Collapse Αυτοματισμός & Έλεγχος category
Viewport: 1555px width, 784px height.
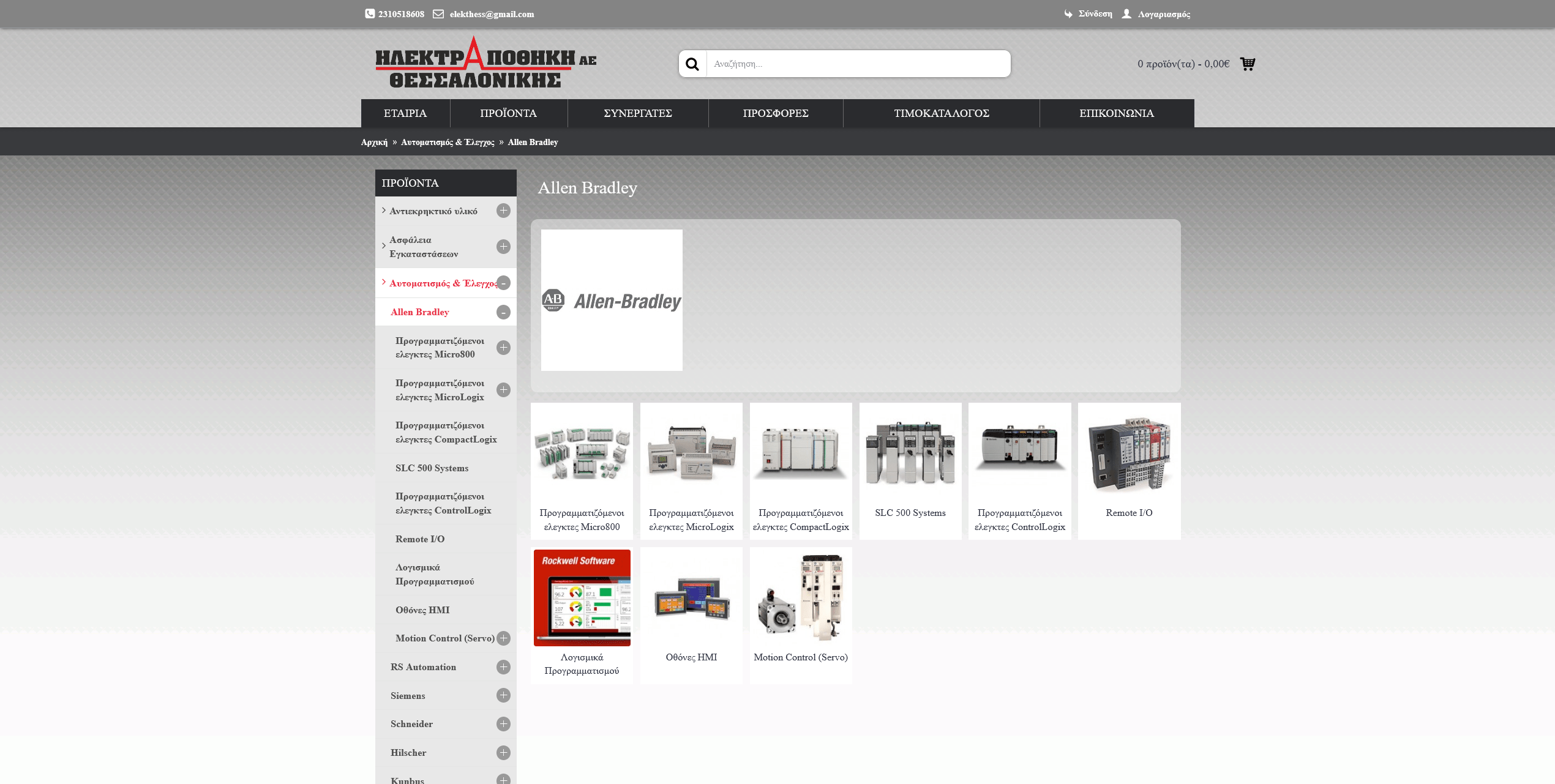click(503, 283)
